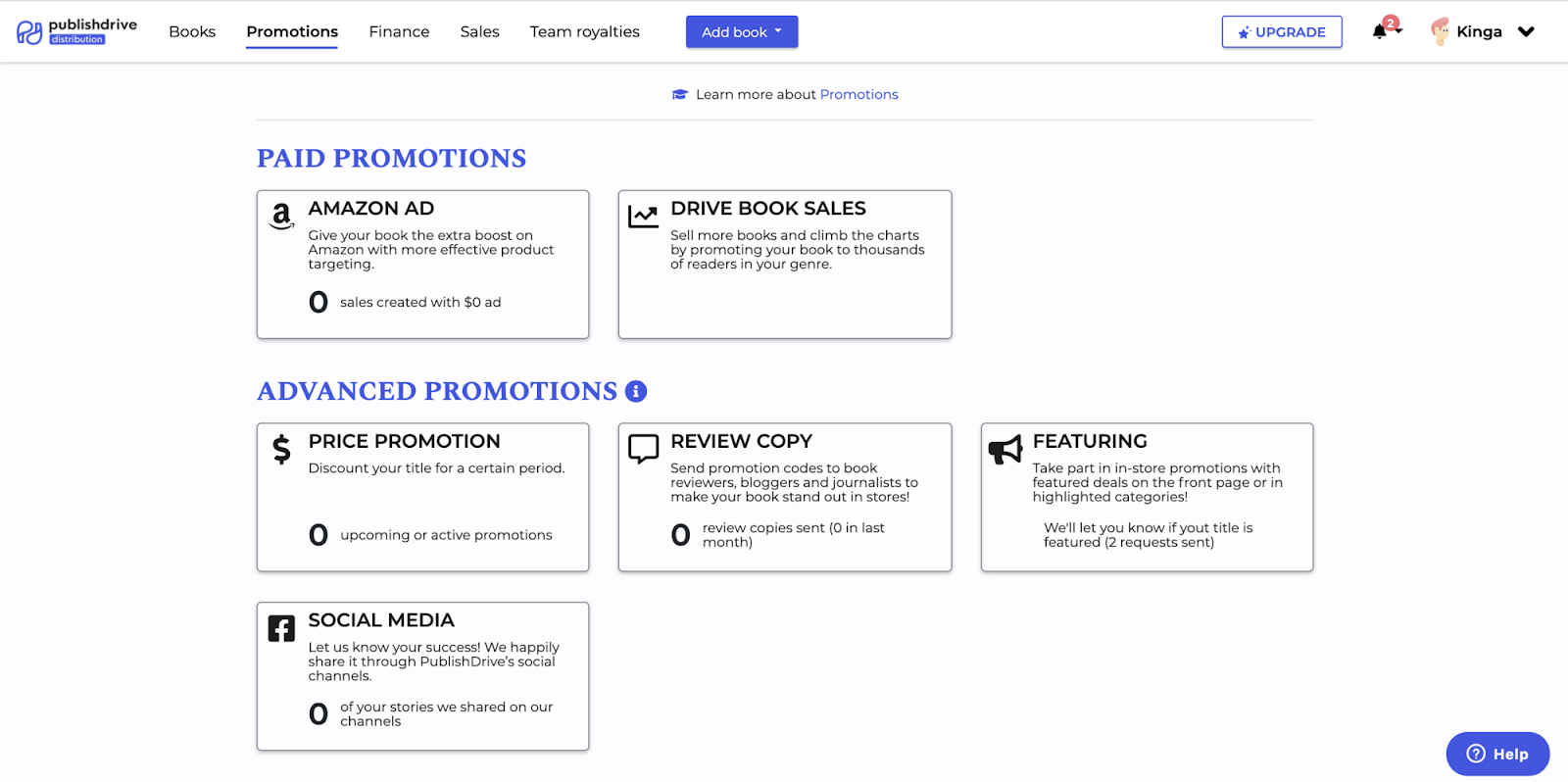Click the graduation cap icon
This screenshot has height=782, width=1568.
pos(680,94)
